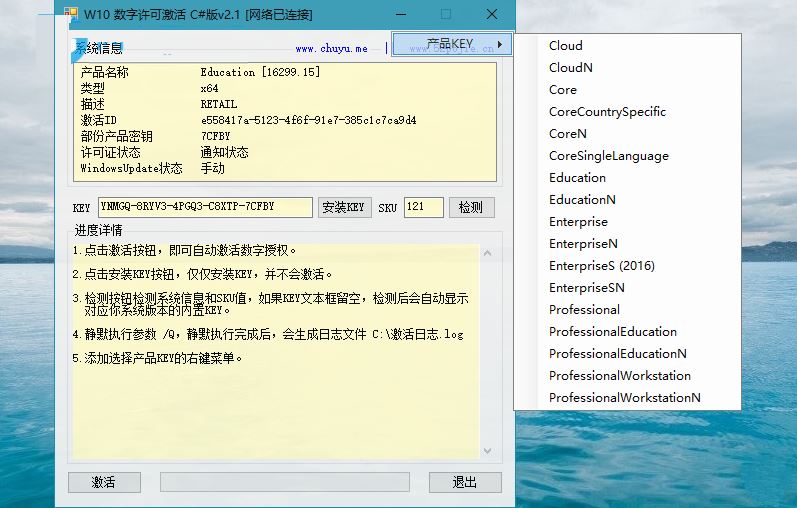Minimize the W10 activation window
Viewport: 797px width, 508px height.
(x=401, y=14)
